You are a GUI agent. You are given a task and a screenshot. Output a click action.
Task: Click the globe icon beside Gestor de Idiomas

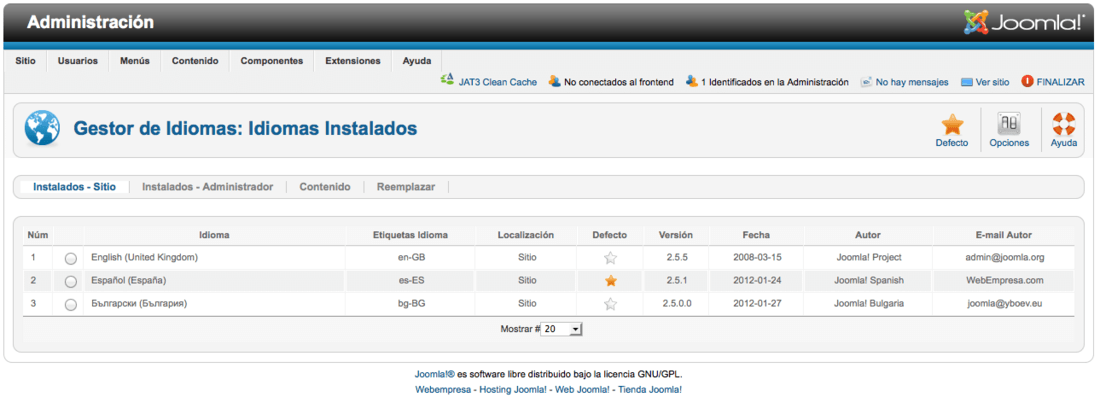[42, 128]
